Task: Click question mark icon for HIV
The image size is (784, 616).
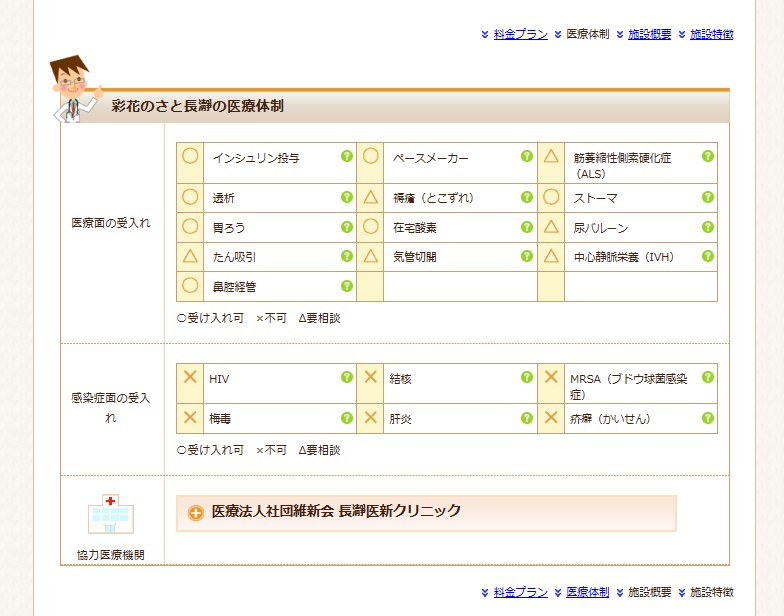Action: 347,377
